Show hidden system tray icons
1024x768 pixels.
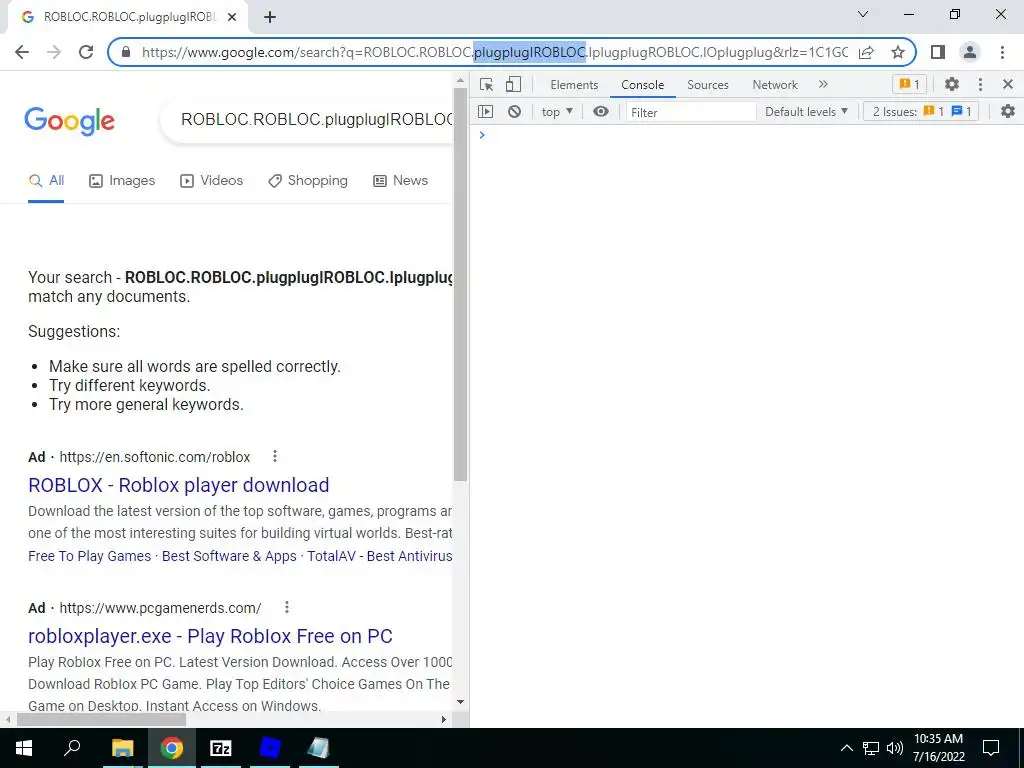(846, 748)
